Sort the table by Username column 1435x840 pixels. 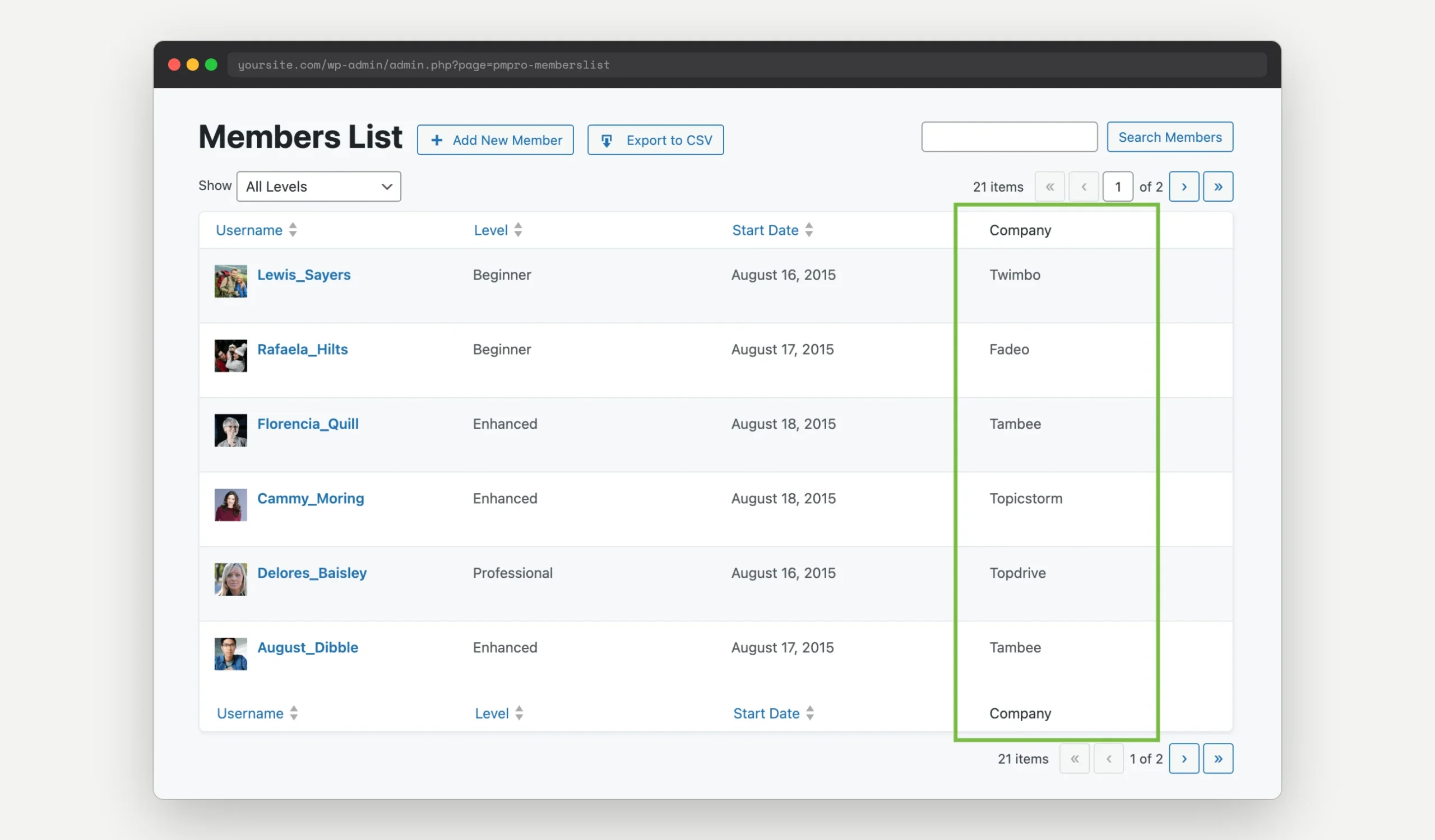pos(249,230)
